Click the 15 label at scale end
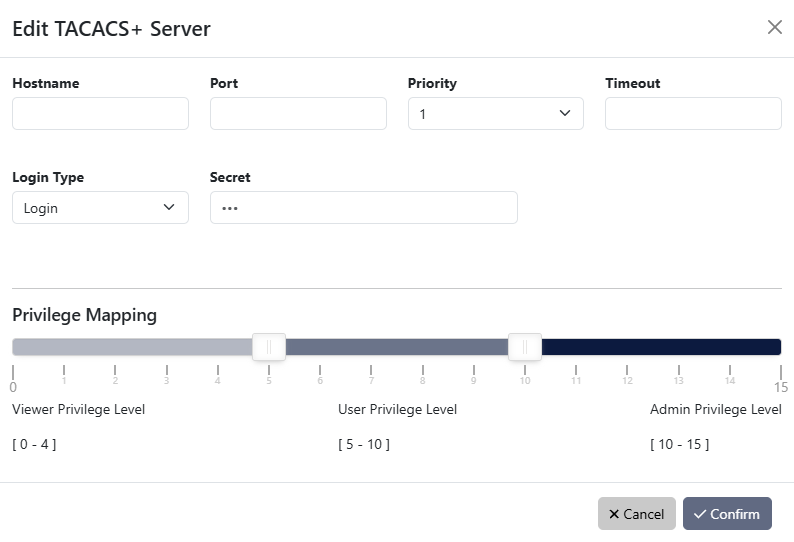Screen dimensions: 794x542 [x=780, y=386]
